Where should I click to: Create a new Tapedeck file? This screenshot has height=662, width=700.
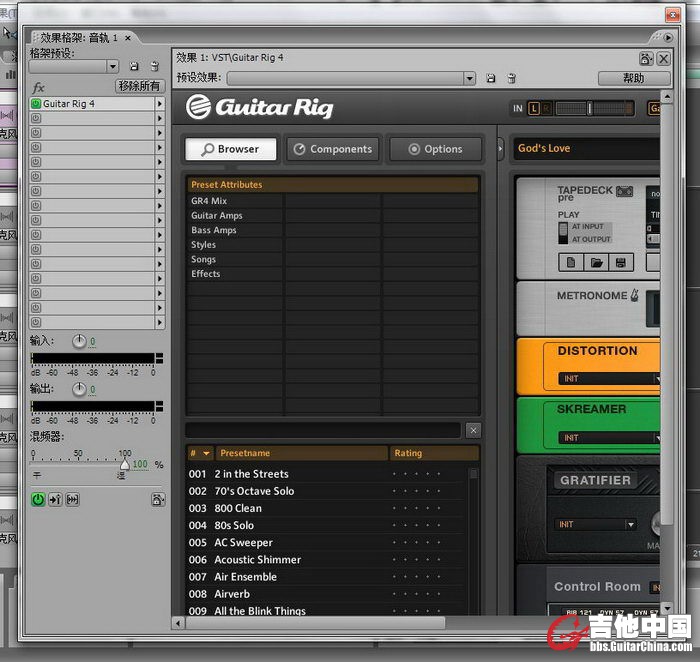(x=571, y=262)
